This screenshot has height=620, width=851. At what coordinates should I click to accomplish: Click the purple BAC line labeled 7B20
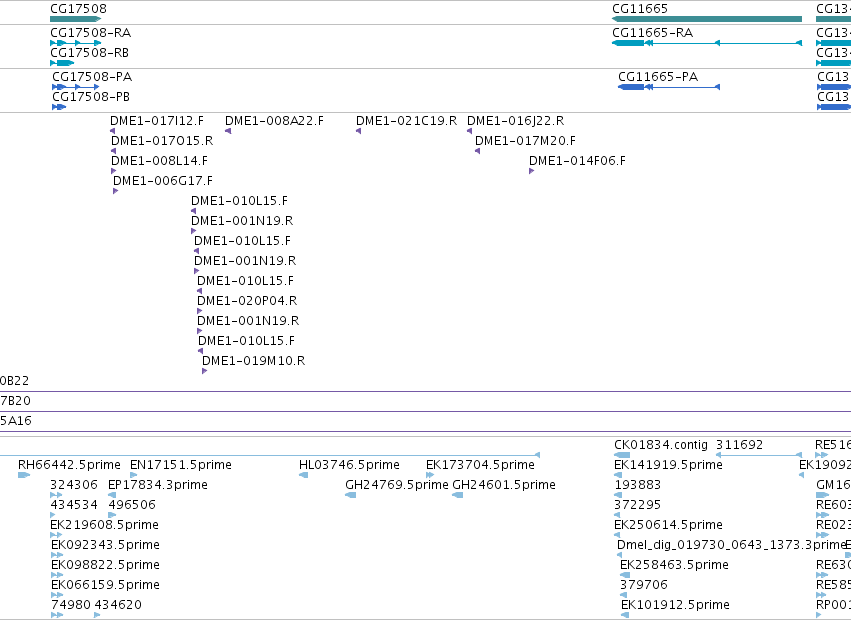pyautogui.click(x=426, y=412)
